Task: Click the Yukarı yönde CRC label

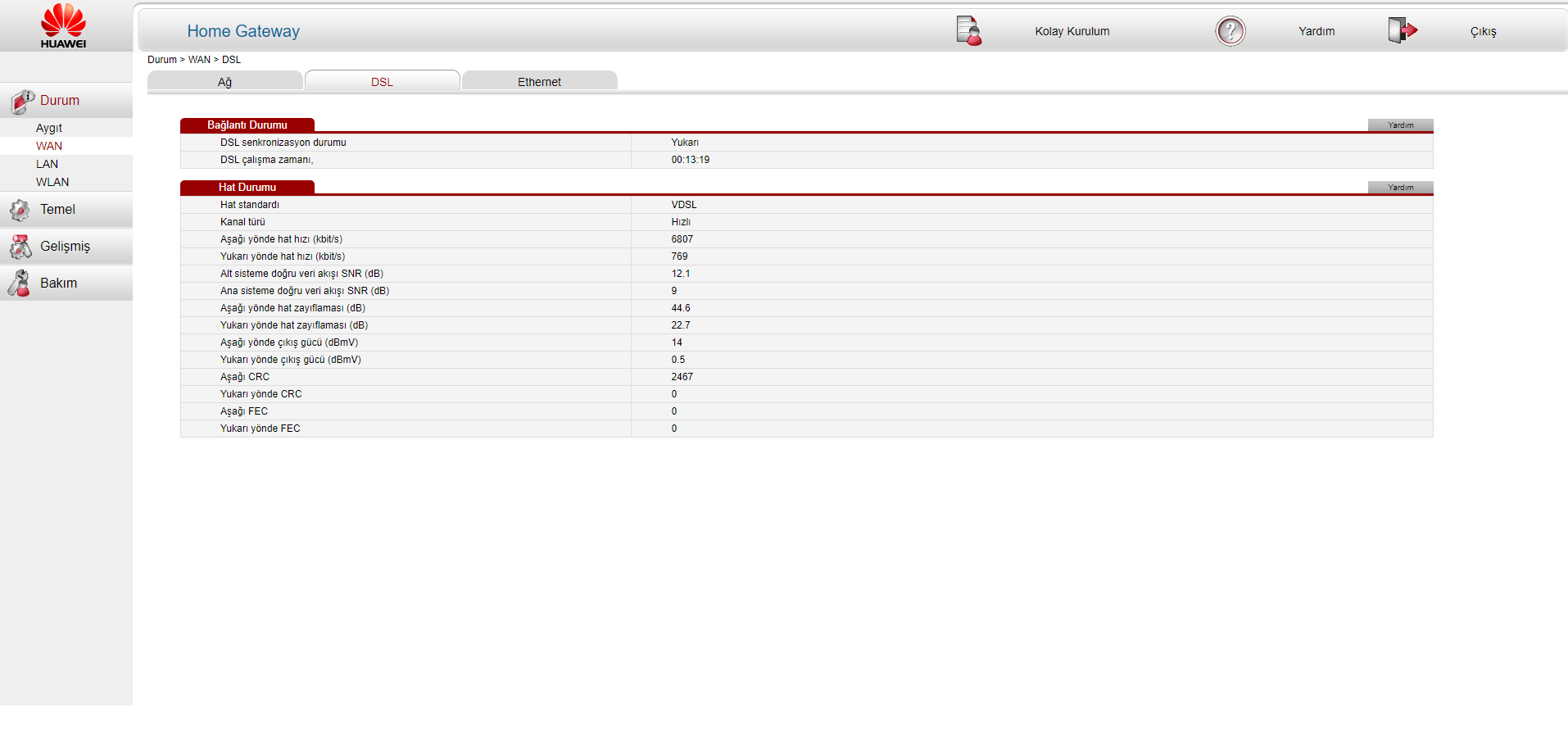Action: click(x=261, y=394)
